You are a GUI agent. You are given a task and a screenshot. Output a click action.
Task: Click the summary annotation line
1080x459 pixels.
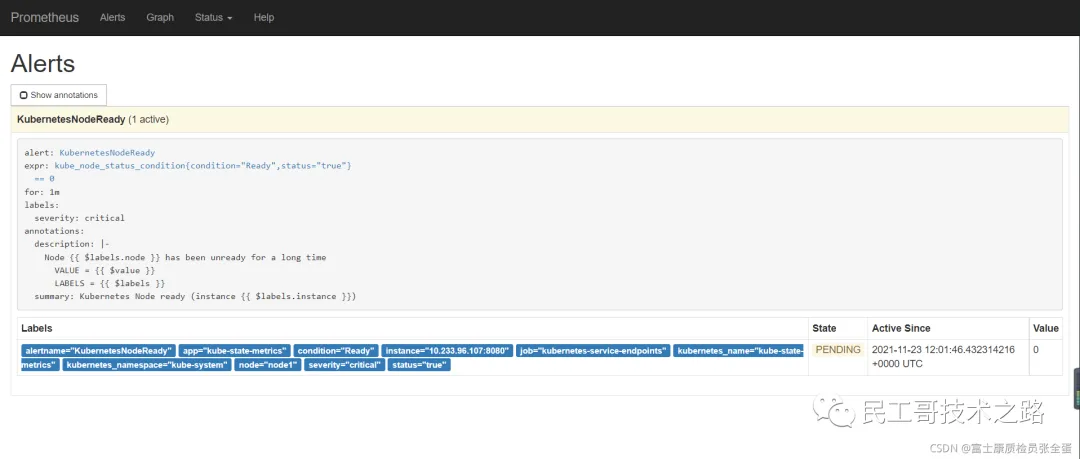coord(195,296)
